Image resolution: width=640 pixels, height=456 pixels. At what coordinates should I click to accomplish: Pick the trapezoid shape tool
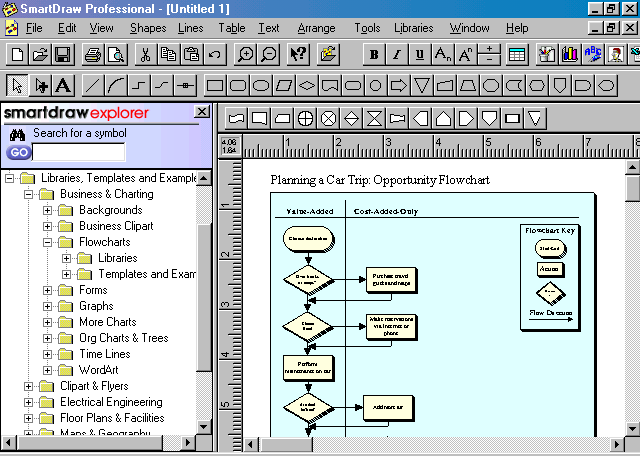coord(467,86)
